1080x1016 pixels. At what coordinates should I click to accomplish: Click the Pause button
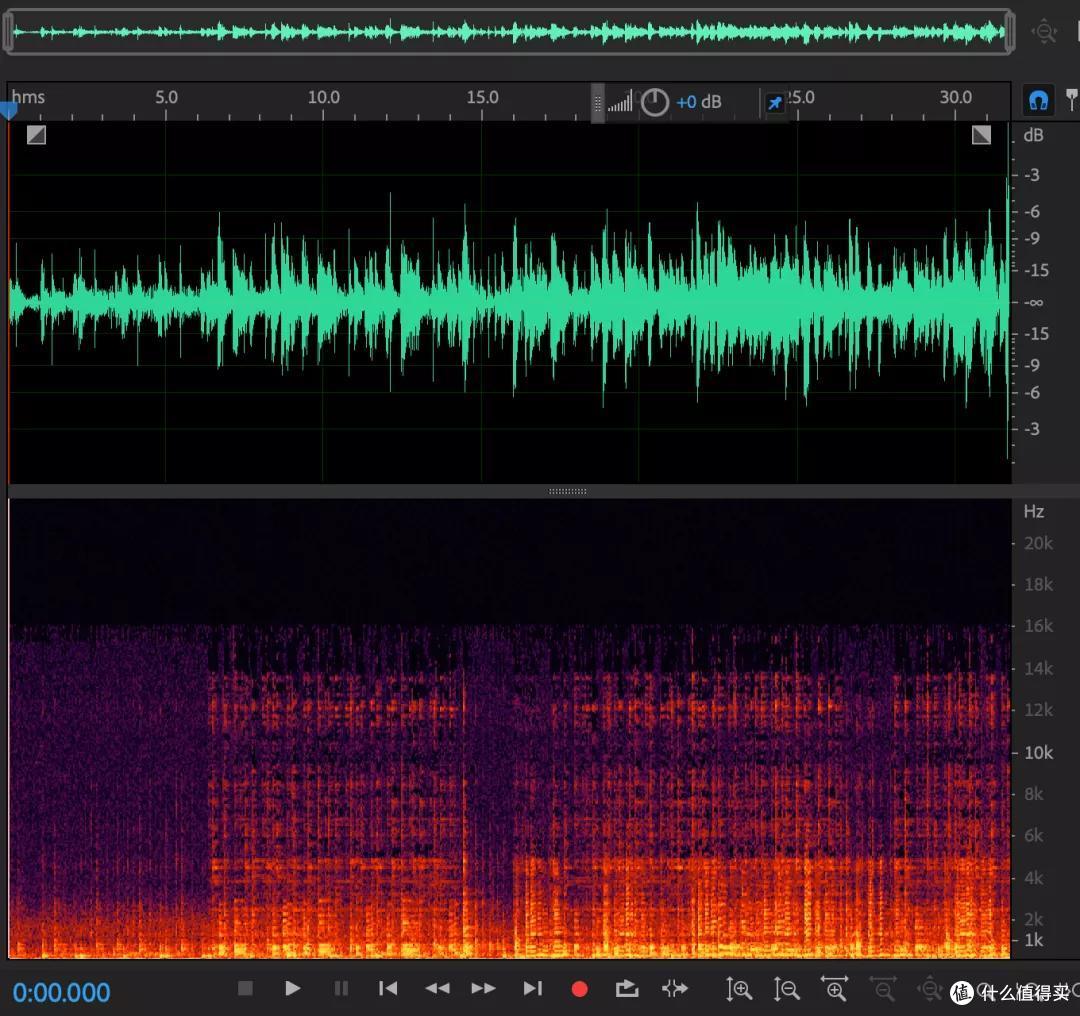(341, 988)
